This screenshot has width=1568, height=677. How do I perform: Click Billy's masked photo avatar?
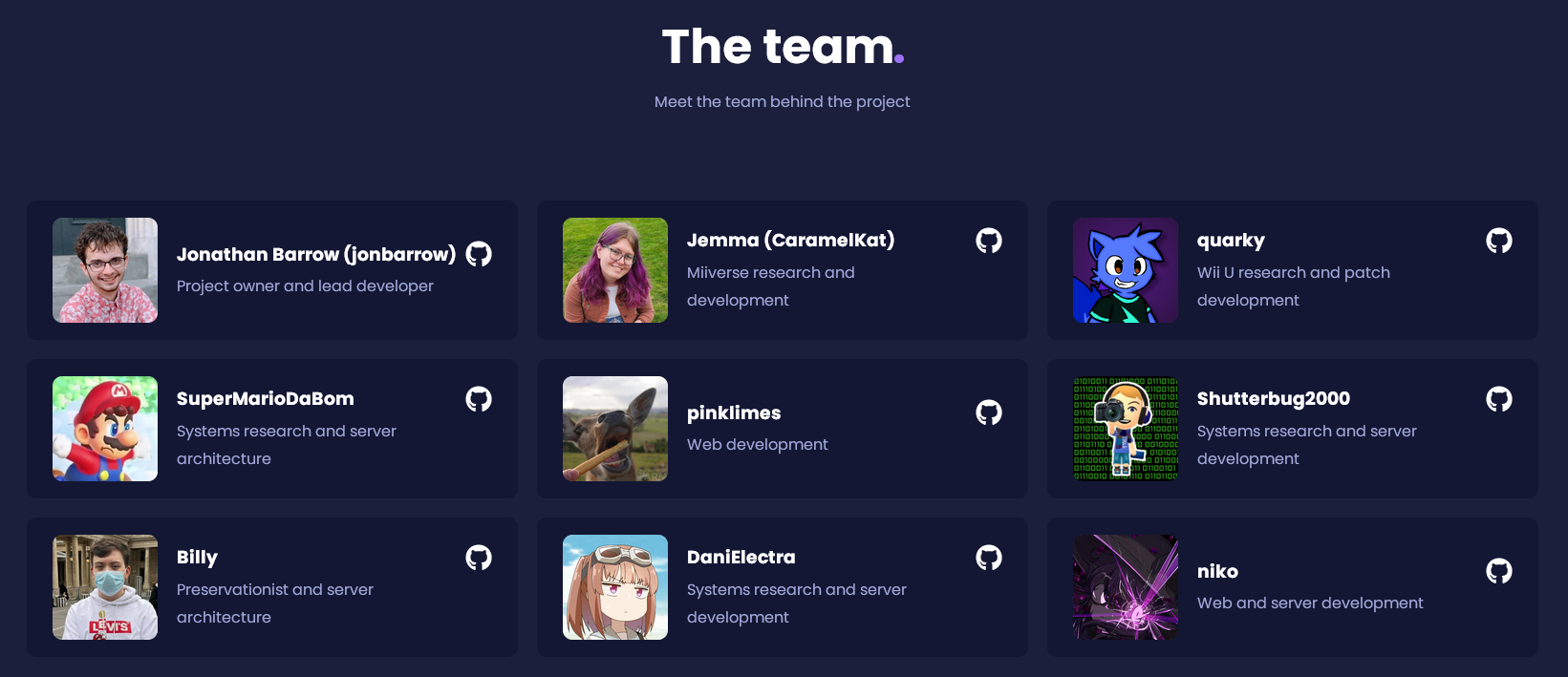[x=105, y=587]
